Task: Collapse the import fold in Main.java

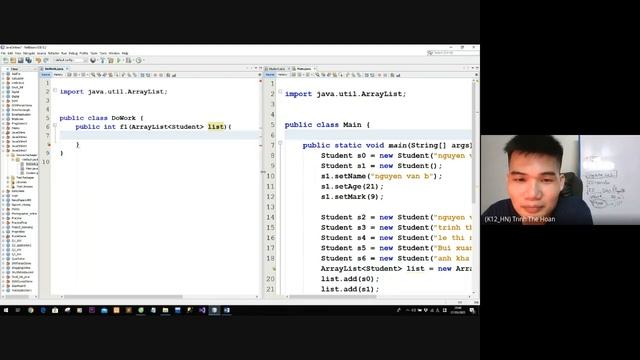Action: click(280, 92)
